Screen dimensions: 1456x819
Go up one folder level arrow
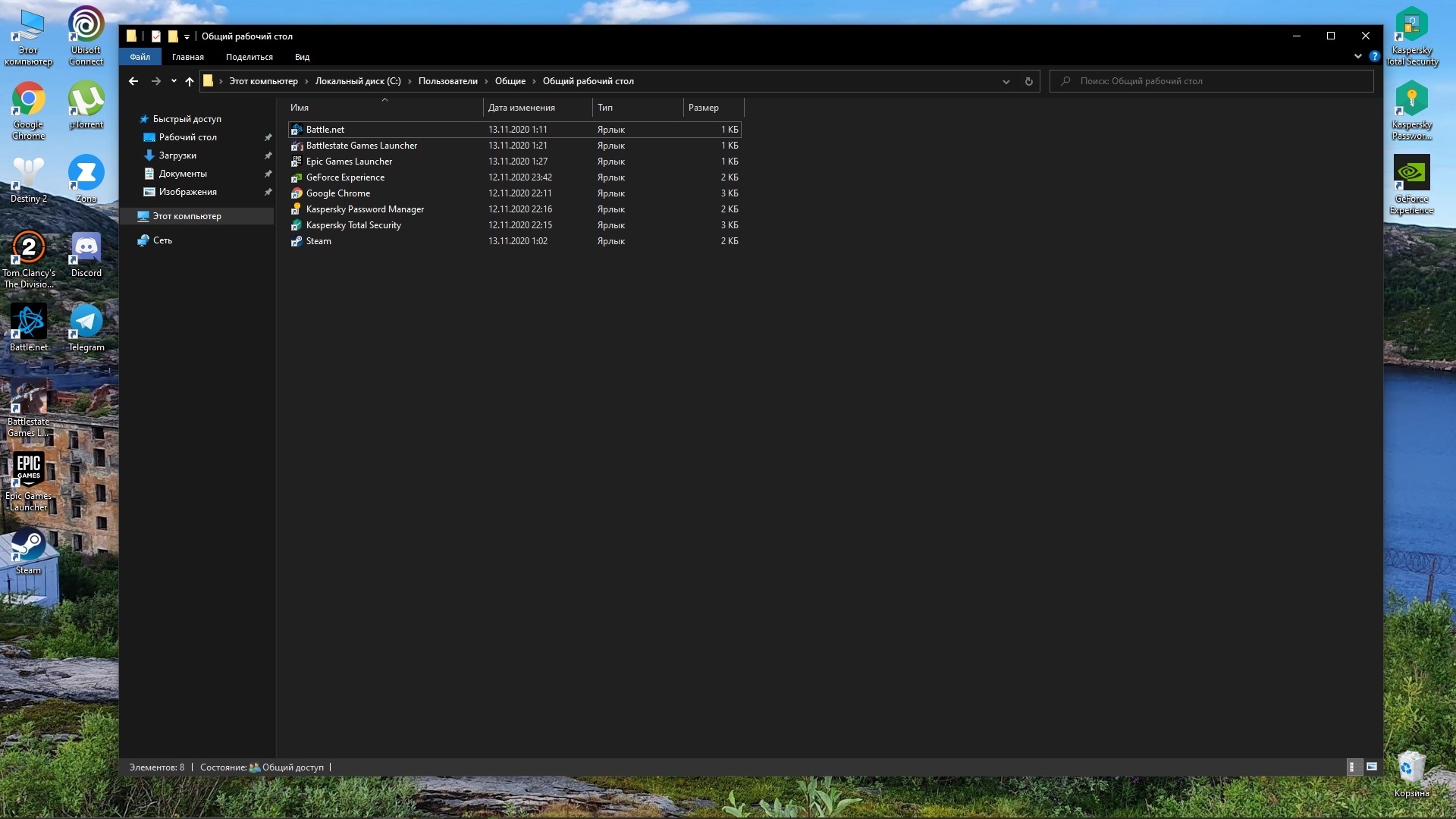[190, 81]
